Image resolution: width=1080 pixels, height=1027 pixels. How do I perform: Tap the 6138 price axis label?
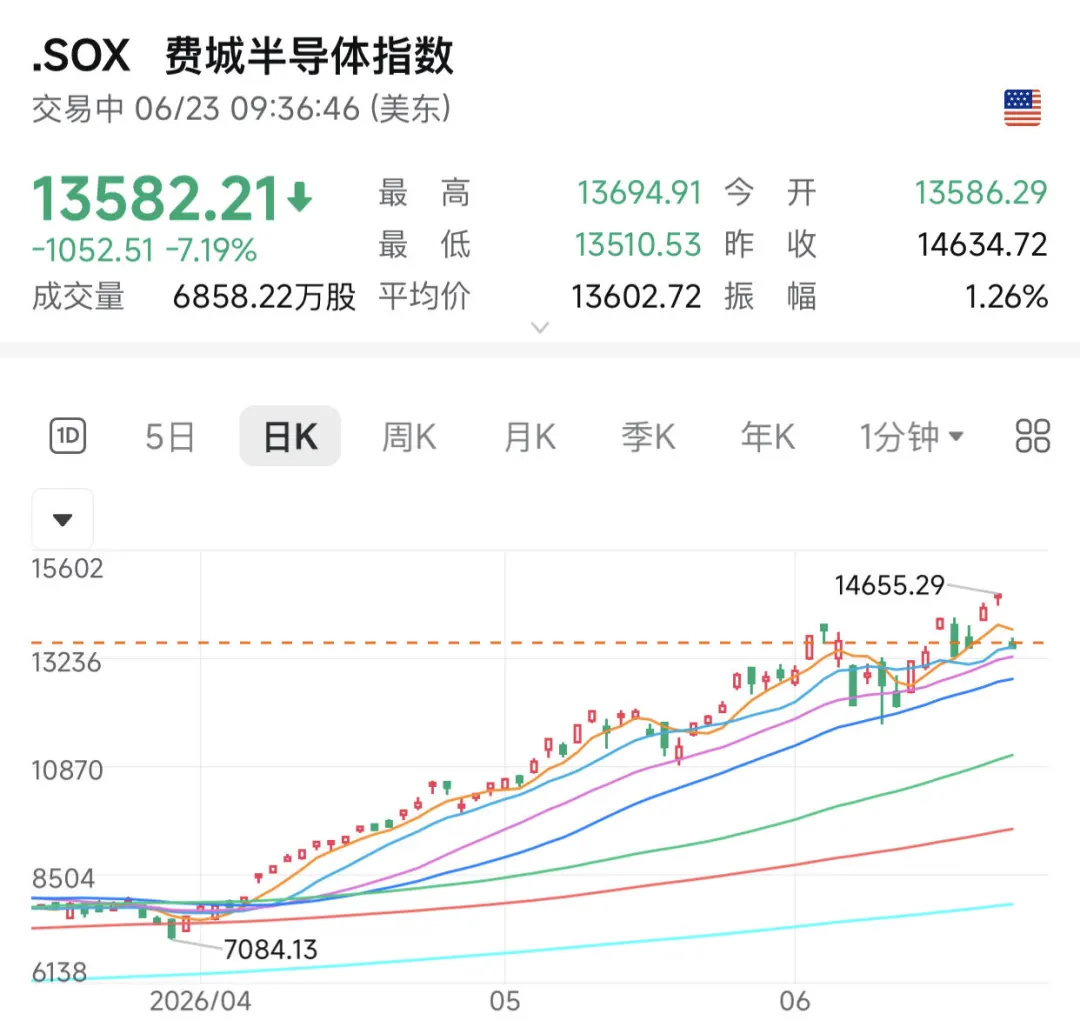[x=59, y=973]
